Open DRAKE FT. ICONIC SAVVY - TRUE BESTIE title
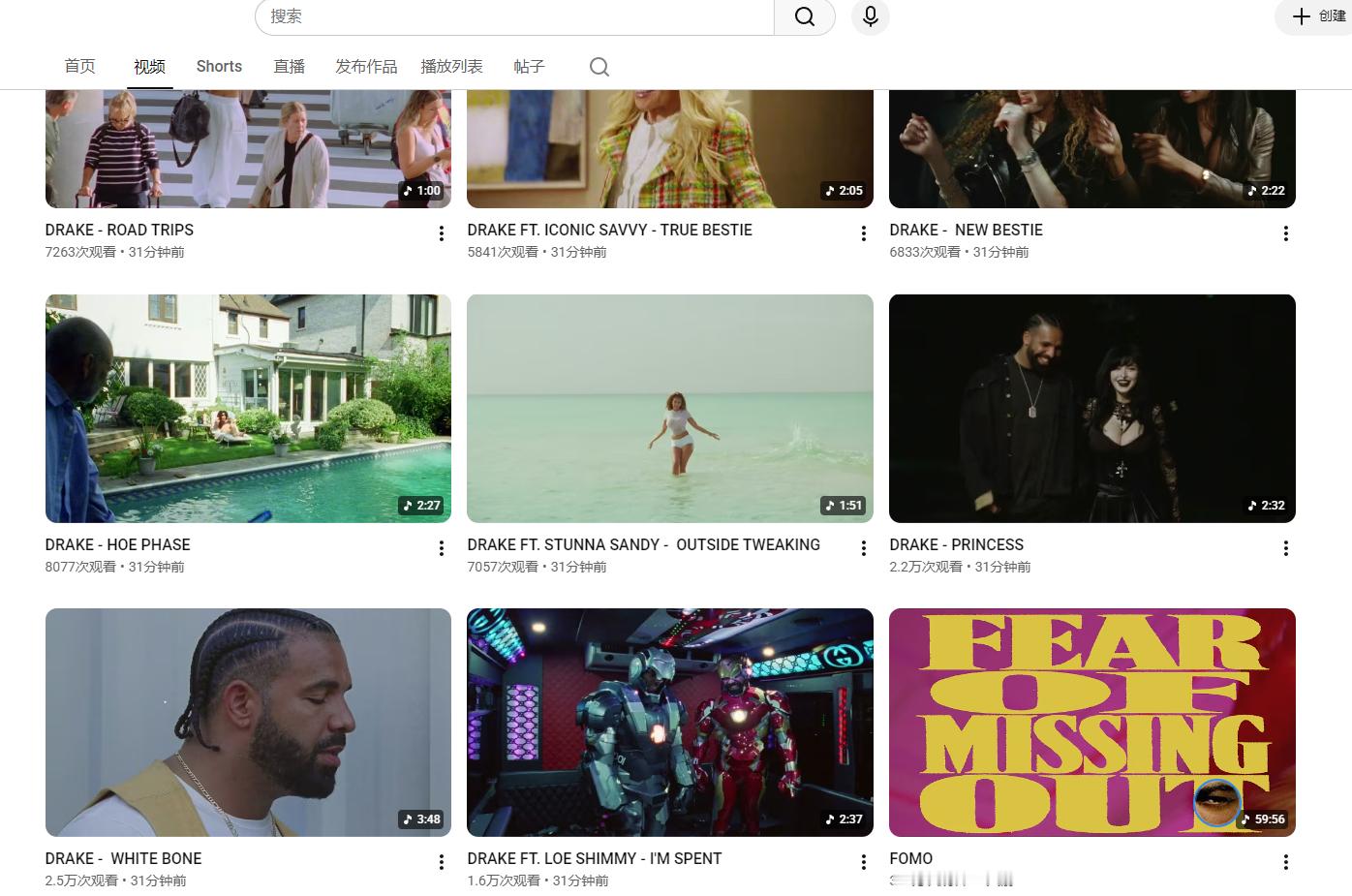Screen dimensions: 1352x896 609,230
